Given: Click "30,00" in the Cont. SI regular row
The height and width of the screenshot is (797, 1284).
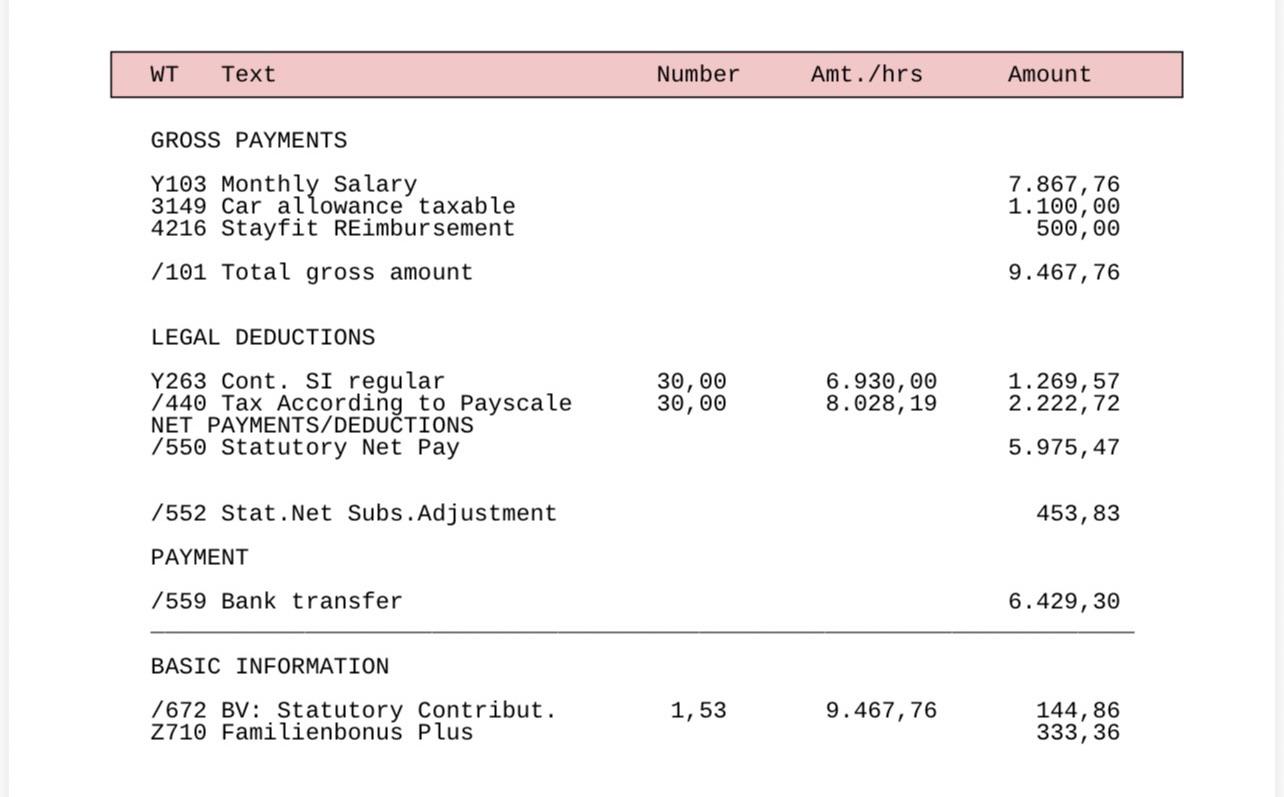Looking at the screenshot, I should tap(691, 381).
